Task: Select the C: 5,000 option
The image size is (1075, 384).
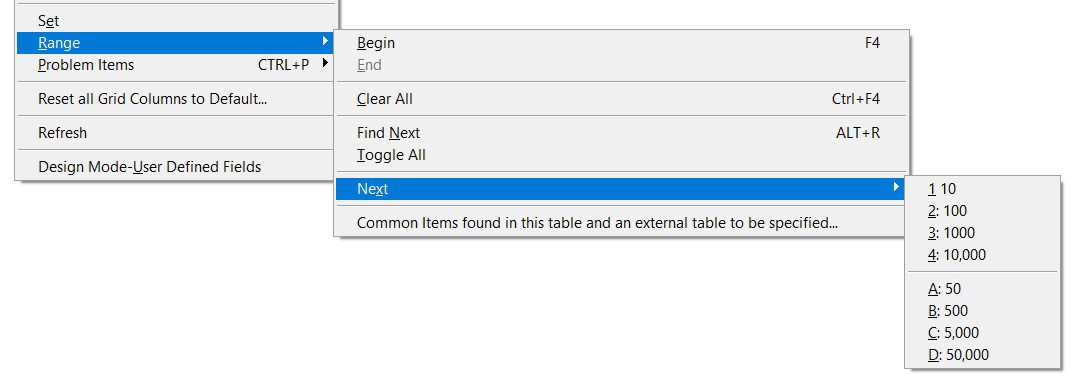Action: [982, 333]
